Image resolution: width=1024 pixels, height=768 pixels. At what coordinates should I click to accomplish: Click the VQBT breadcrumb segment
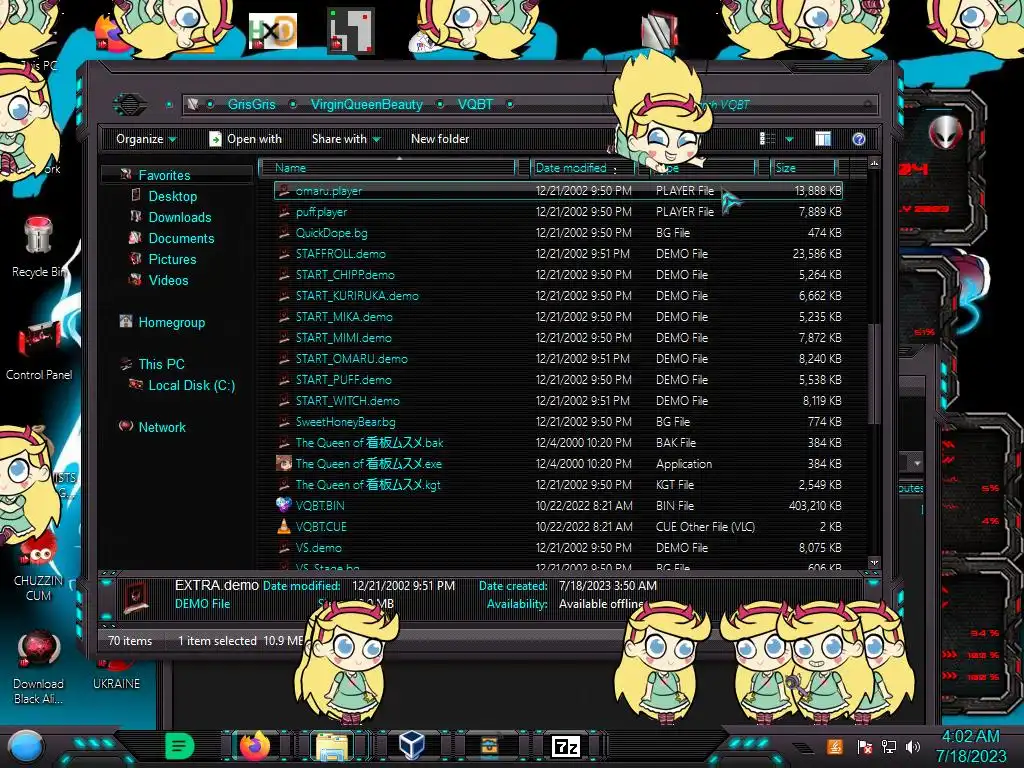(x=475, y=104)
